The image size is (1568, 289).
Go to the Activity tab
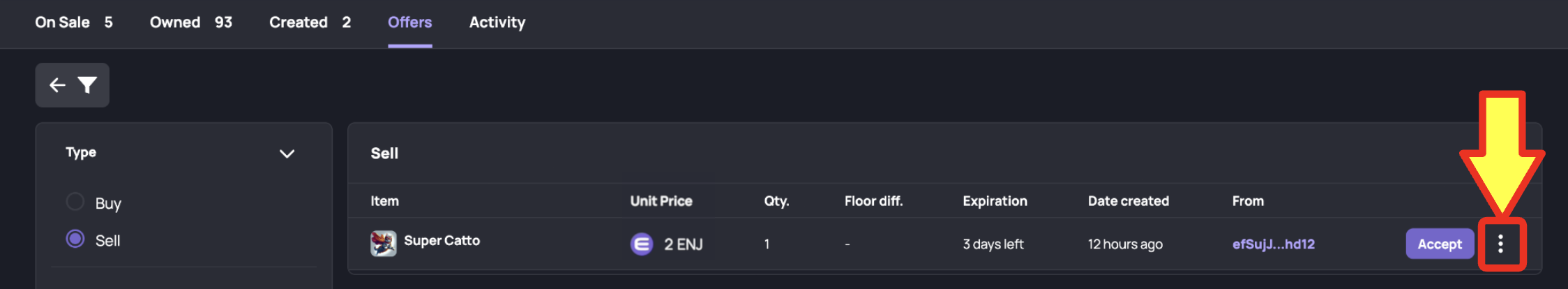point(497,22)
